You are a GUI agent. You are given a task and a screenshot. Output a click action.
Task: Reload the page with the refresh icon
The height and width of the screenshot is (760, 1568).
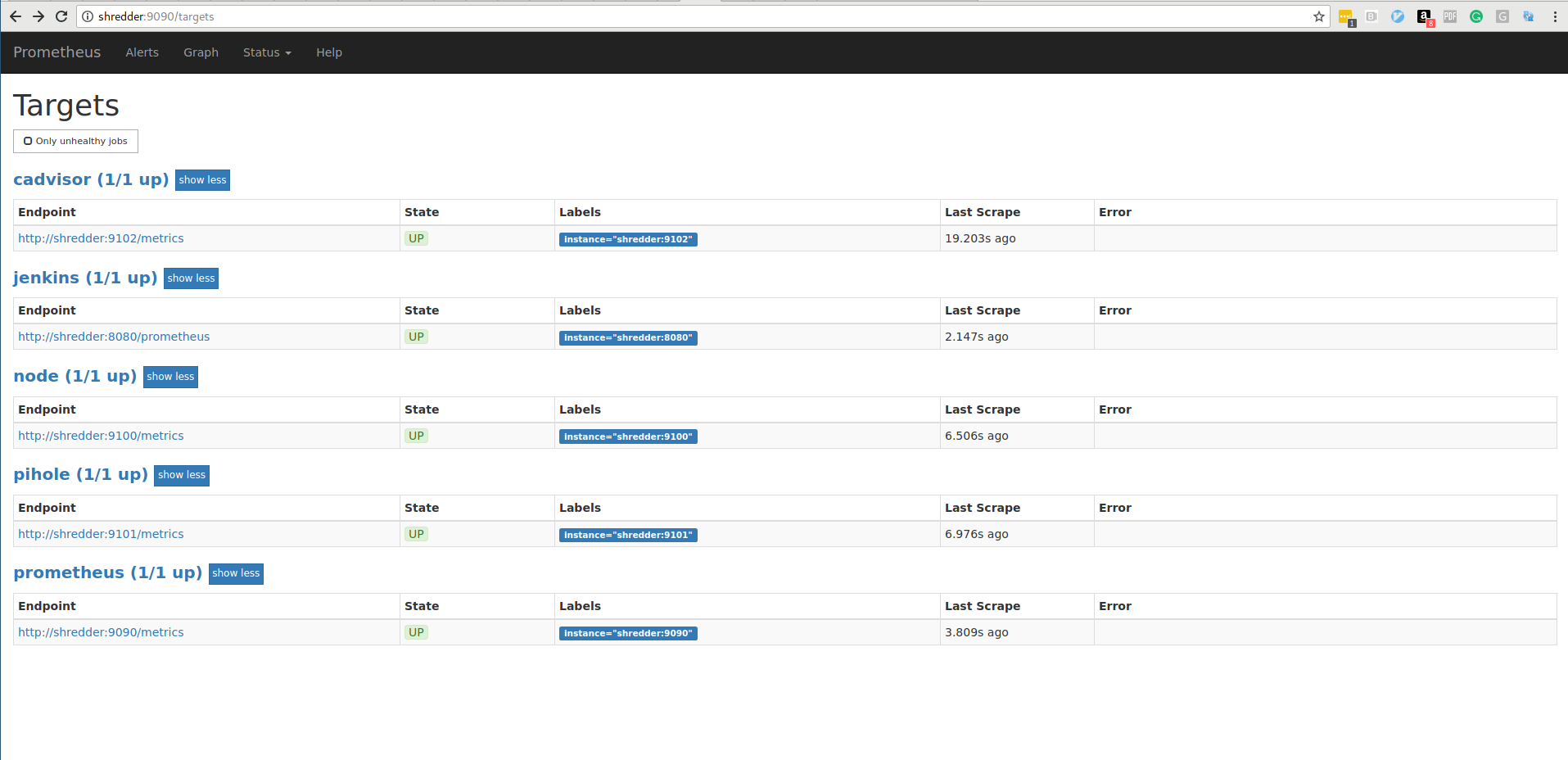pyautogui.click(x=61, y=16)
